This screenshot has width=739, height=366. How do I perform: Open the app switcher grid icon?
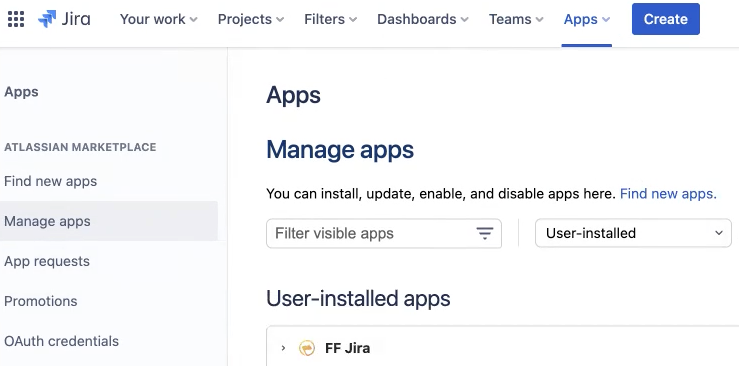click(x=16, y=19)
